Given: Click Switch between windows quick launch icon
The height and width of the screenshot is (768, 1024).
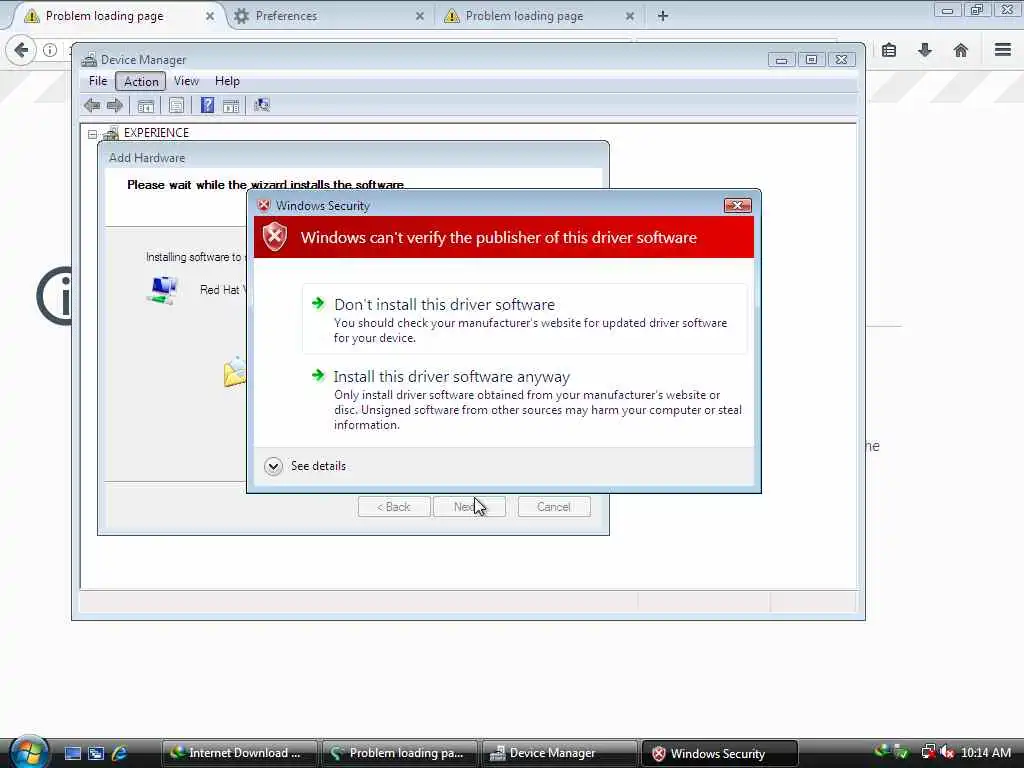Looking at the screenshot, I should (96, 753).
